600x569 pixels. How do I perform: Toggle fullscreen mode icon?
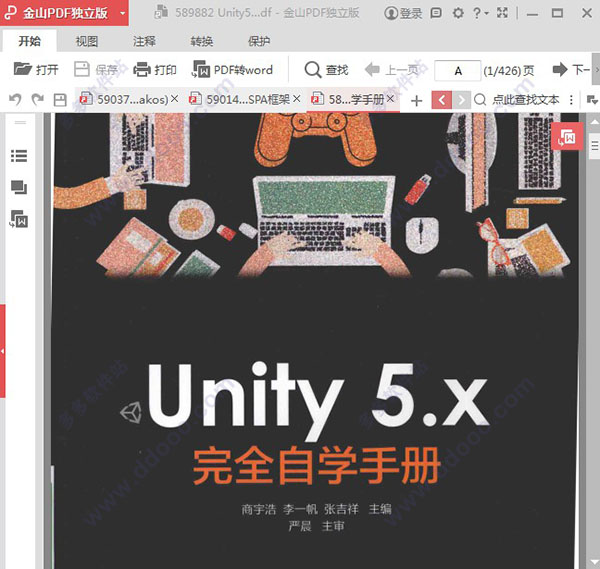[502, 13]
